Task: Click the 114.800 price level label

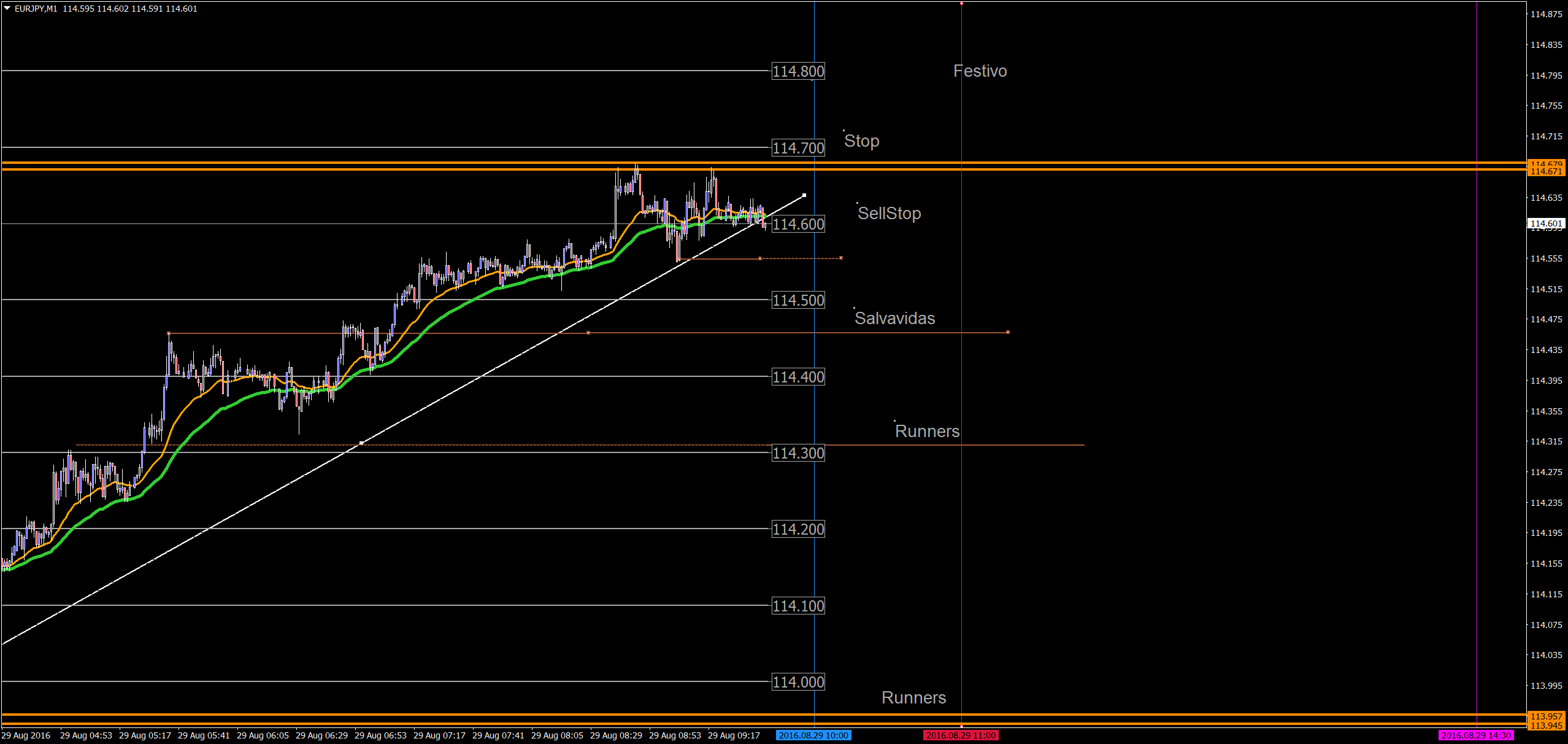Action: click(798, 72)
